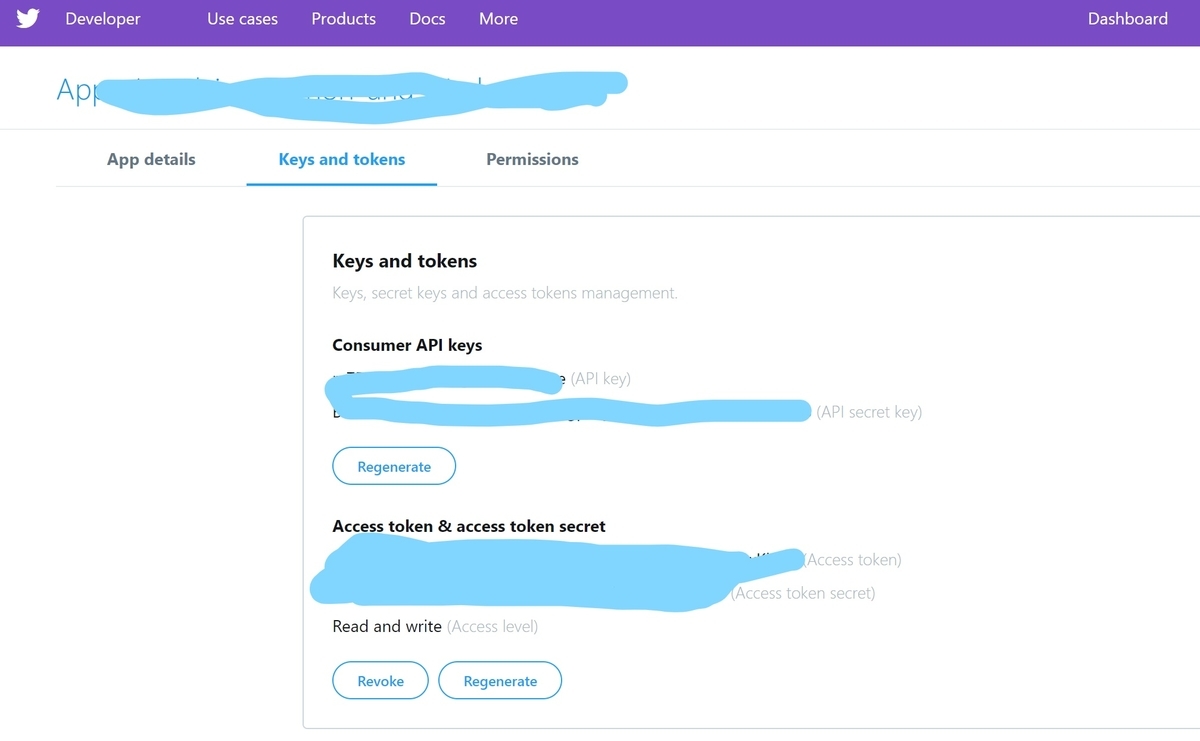The width and height of the screenshot is (1200, 741).
Task: Go to the Dashboard
Action: [1128, 19]
